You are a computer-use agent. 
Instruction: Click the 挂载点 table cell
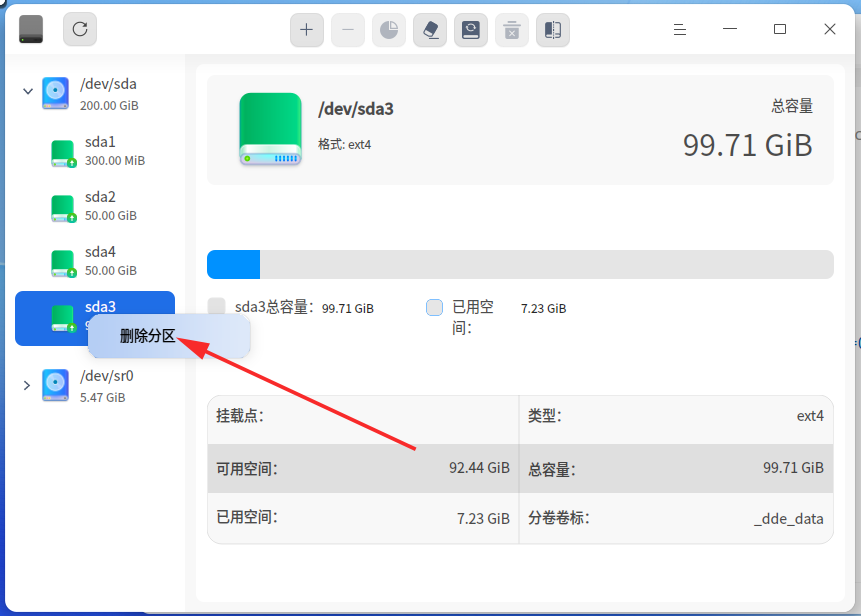point(363,419)
